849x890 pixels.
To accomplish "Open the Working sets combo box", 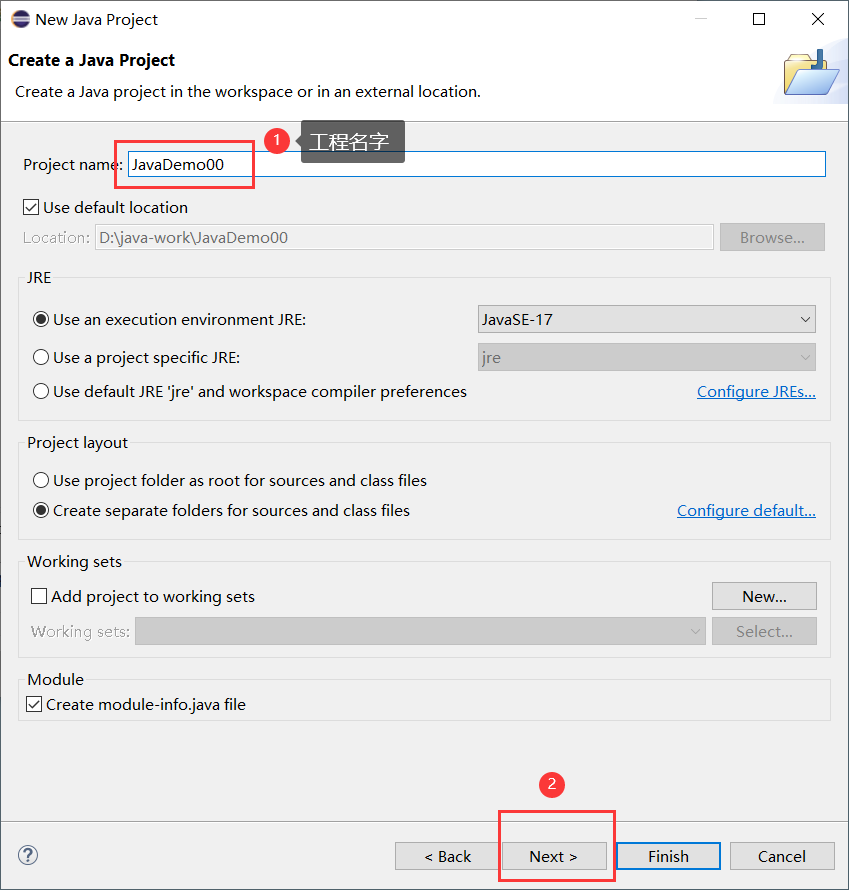I will click(x=420, y=631).
